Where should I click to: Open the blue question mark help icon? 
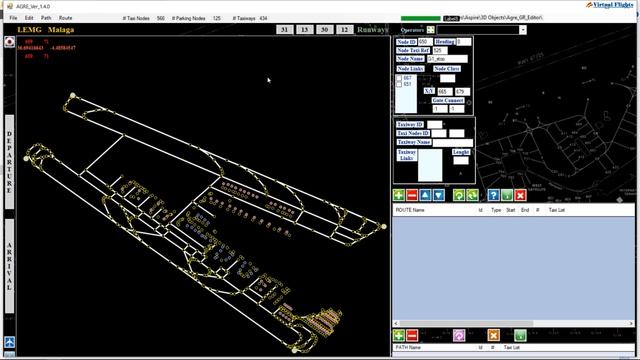tap(493, 195)
